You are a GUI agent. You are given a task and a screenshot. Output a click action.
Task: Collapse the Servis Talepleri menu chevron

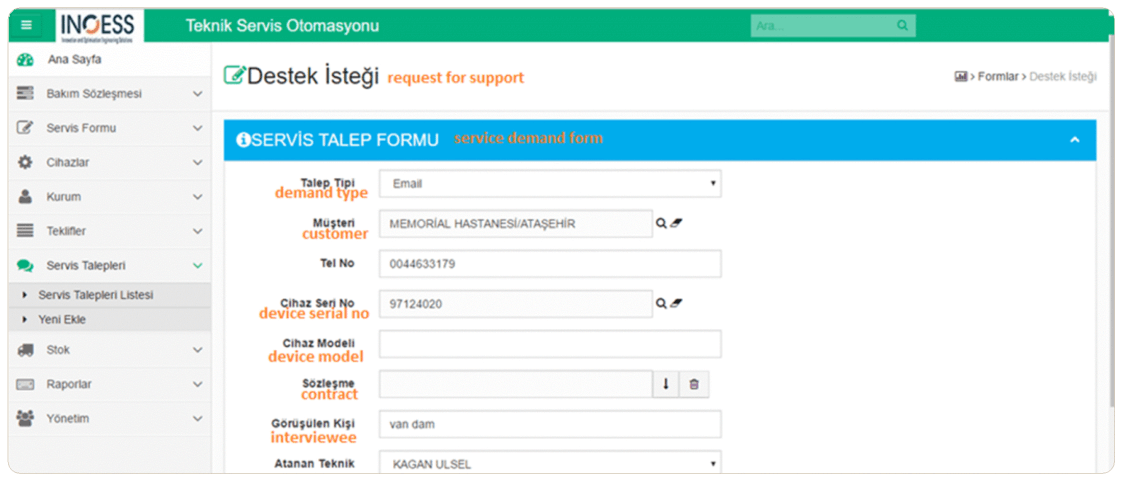(x=198, y=266)
